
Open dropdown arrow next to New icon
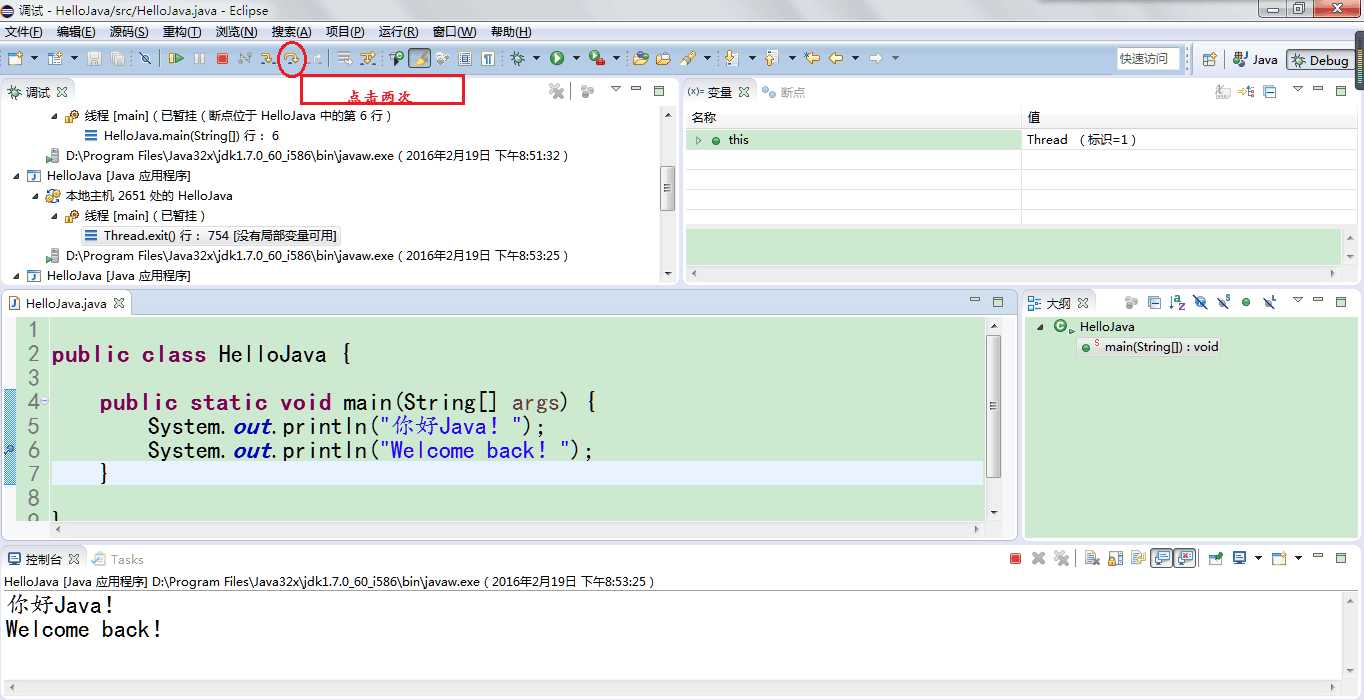[34, 59]
